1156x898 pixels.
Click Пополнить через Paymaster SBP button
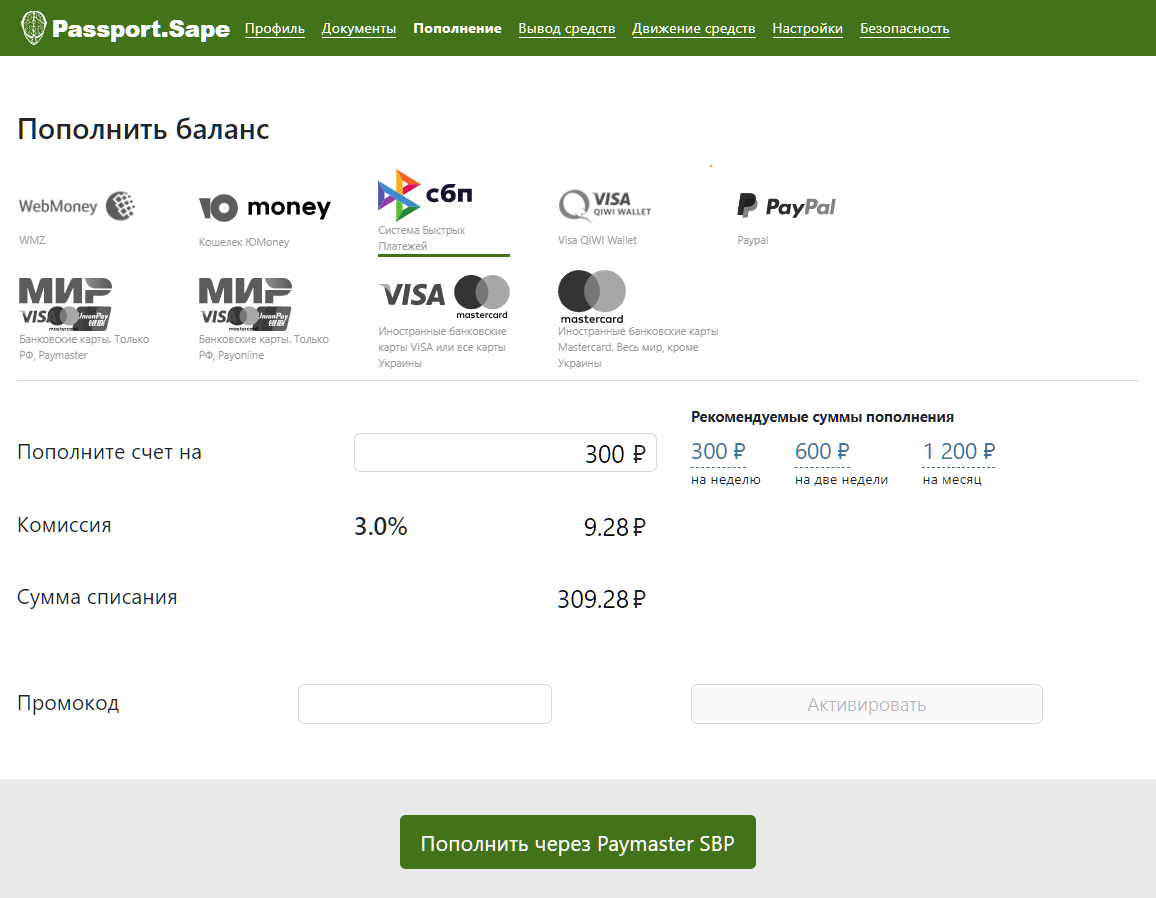578,842
